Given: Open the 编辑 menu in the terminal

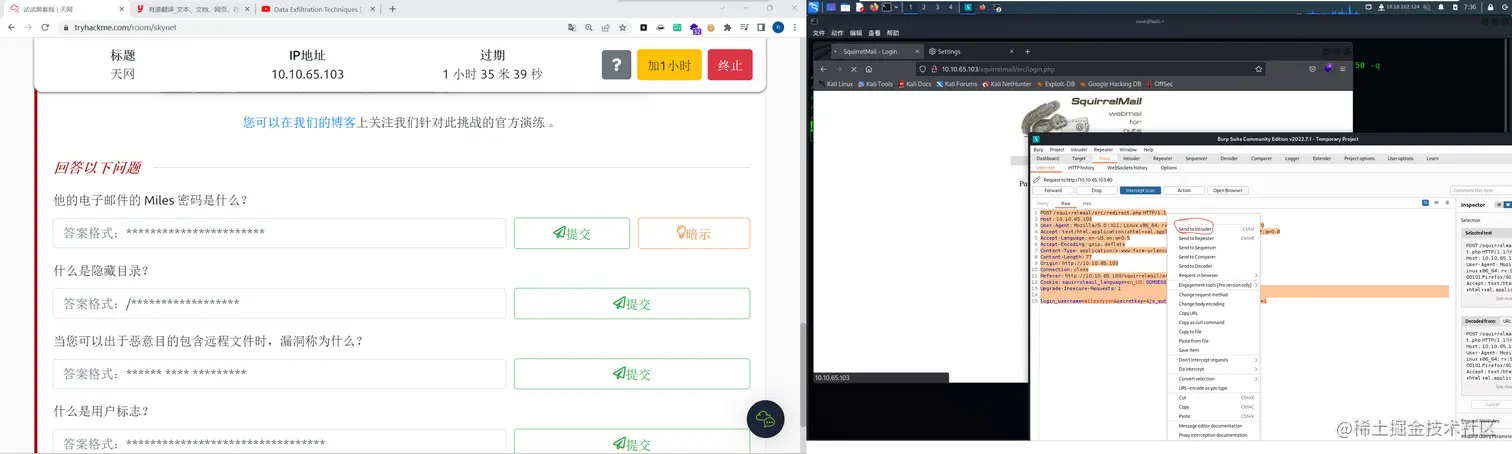Looking at the screenshot, I should pos(856,33).
